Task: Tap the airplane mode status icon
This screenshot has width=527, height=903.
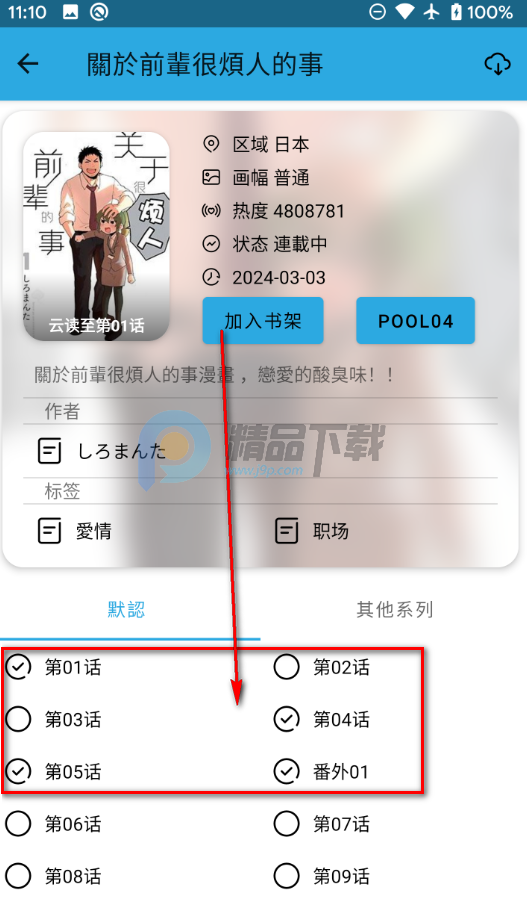Action: (x=431, y=12)
